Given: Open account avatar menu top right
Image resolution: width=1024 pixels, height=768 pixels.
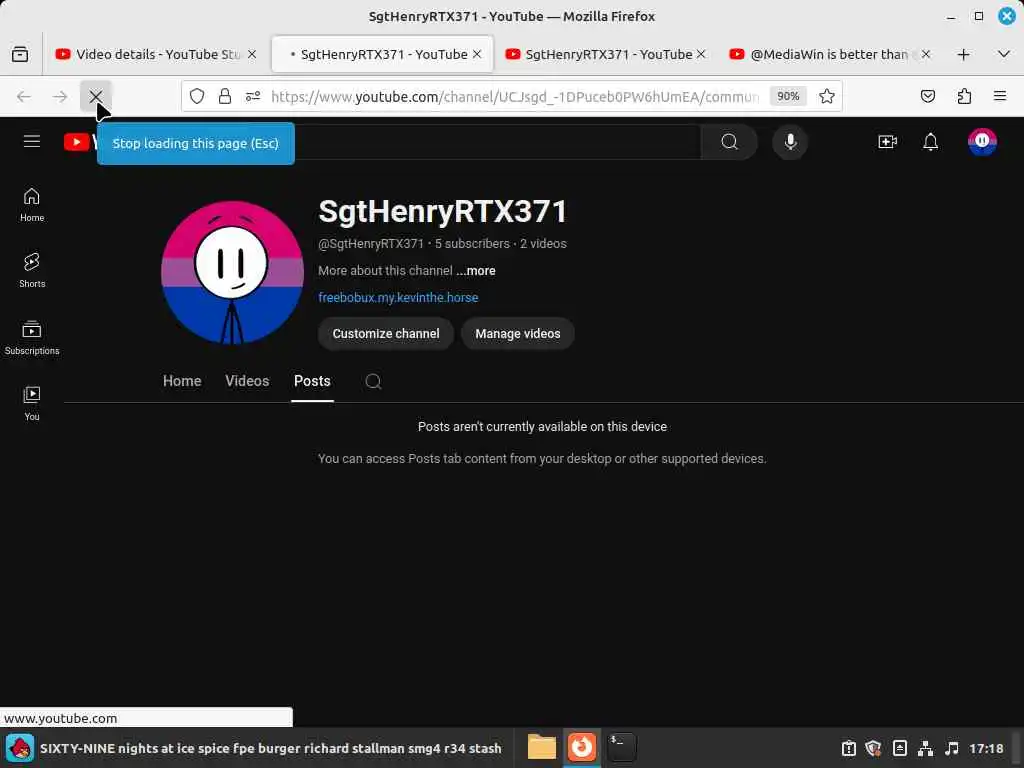Looking at the screenshot, I should (982, 142).
